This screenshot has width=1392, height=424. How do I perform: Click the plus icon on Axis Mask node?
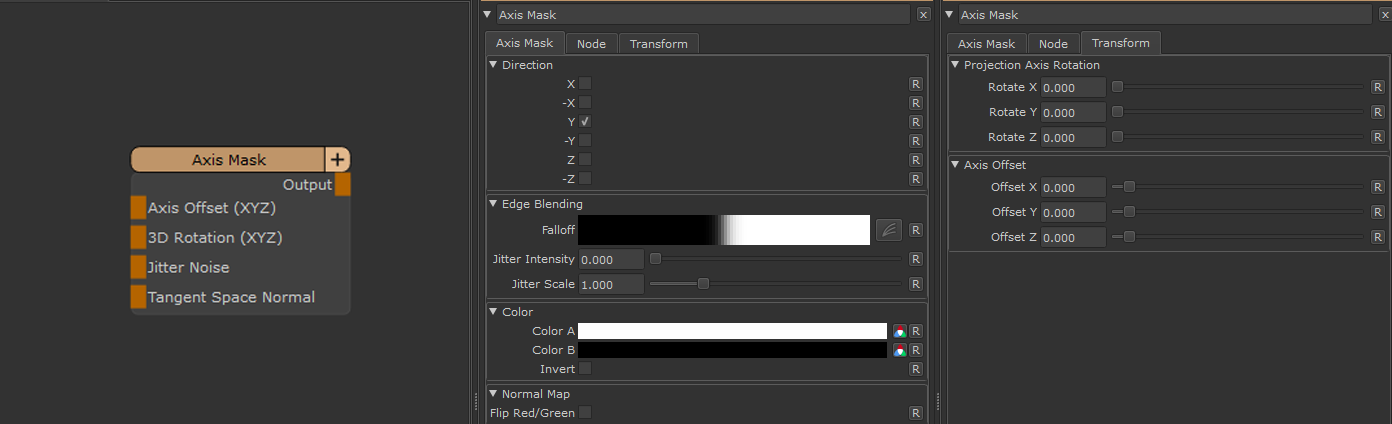click(x=338, y=160)
